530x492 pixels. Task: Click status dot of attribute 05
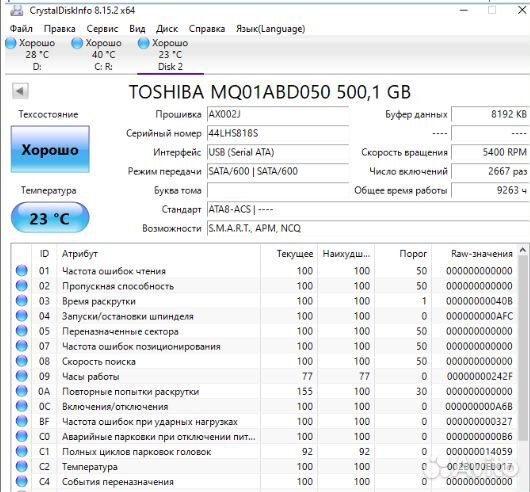(x=22, y=331)
